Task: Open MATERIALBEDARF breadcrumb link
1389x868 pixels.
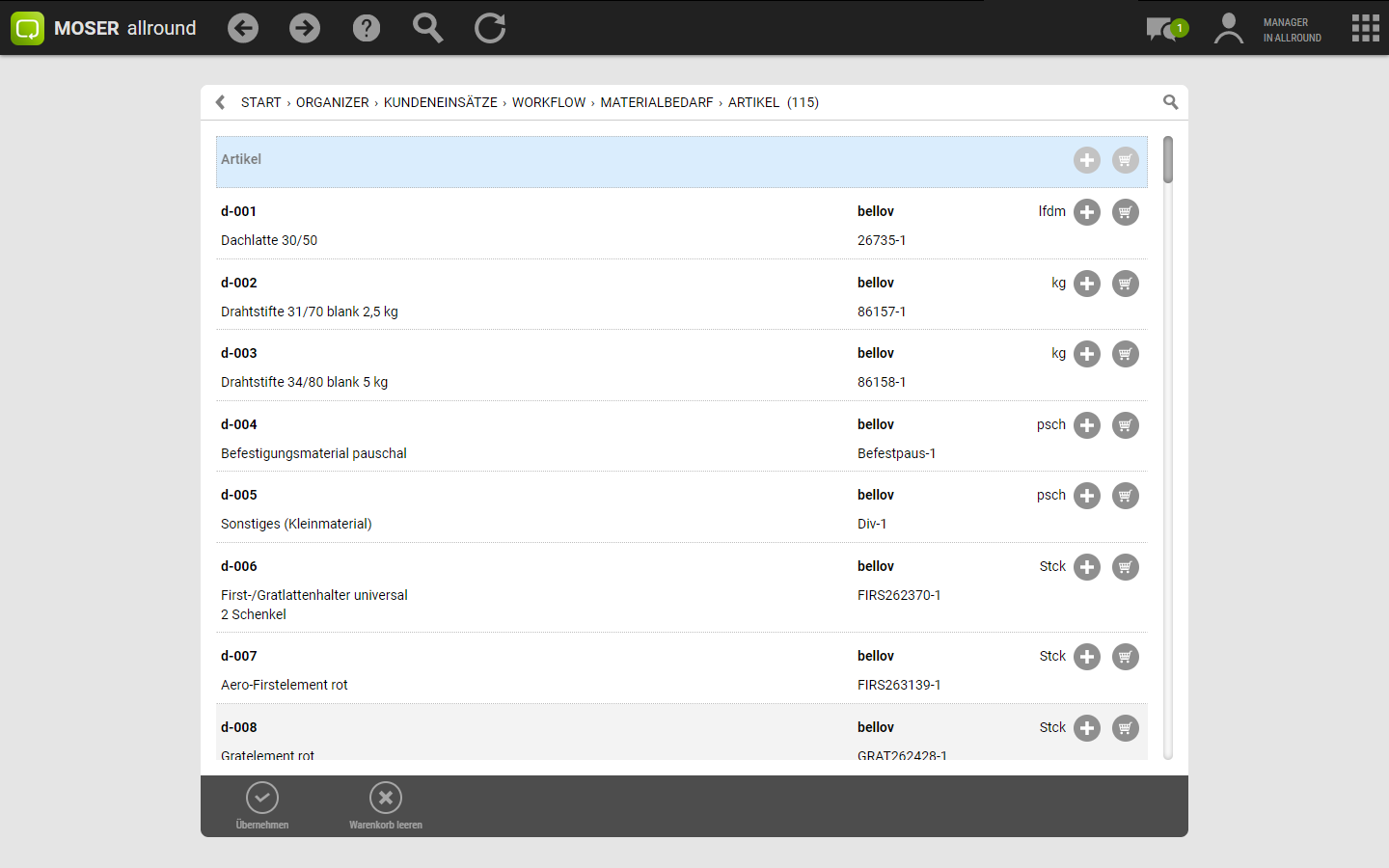Action: [x=656, y=102]
